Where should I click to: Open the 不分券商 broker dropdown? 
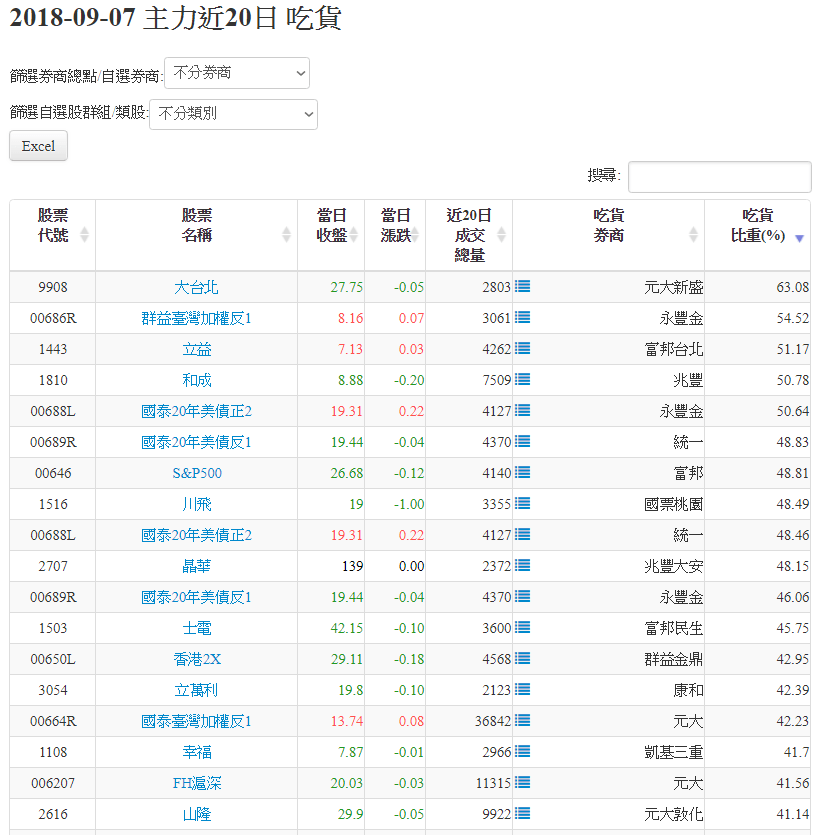237,73
